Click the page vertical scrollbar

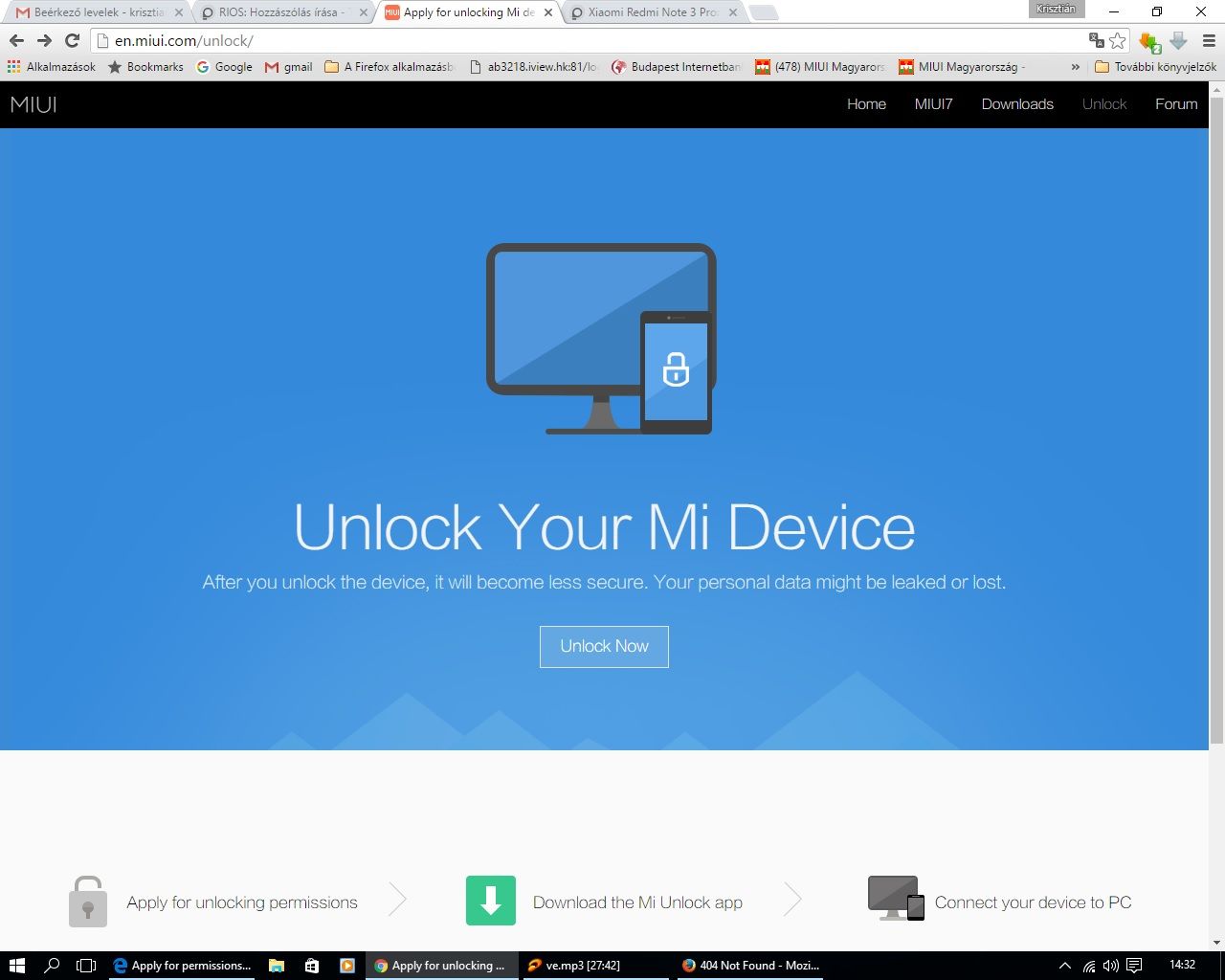(1217, 421)
